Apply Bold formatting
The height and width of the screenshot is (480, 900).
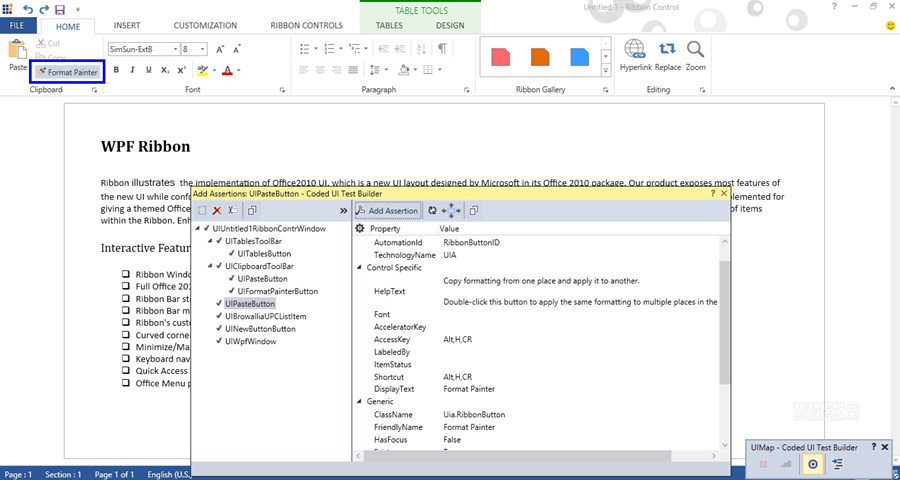click(x=116, y=70)
